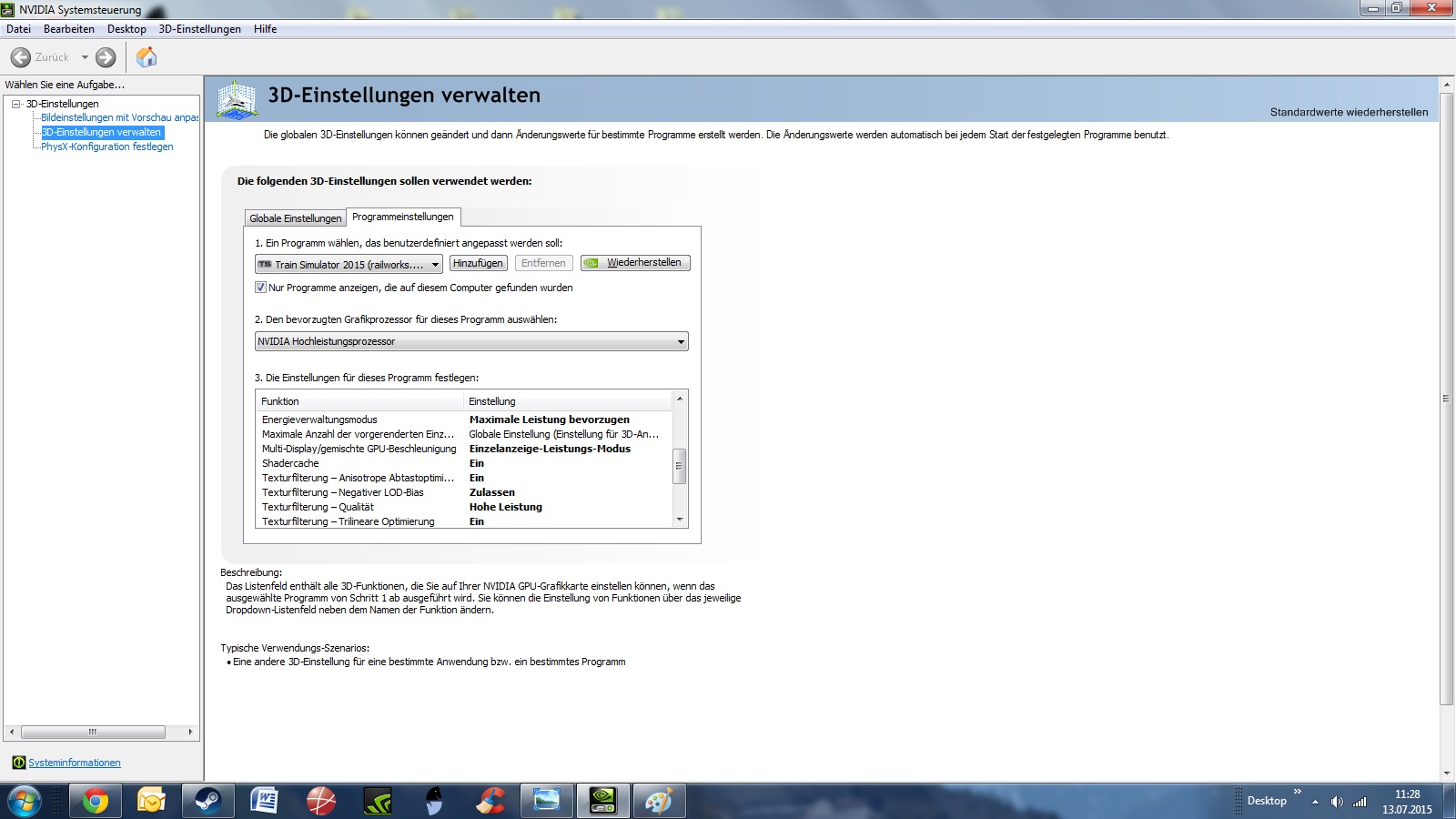
Task: Click the volume speaker tray icon
Action: [x=1336, y=802]
